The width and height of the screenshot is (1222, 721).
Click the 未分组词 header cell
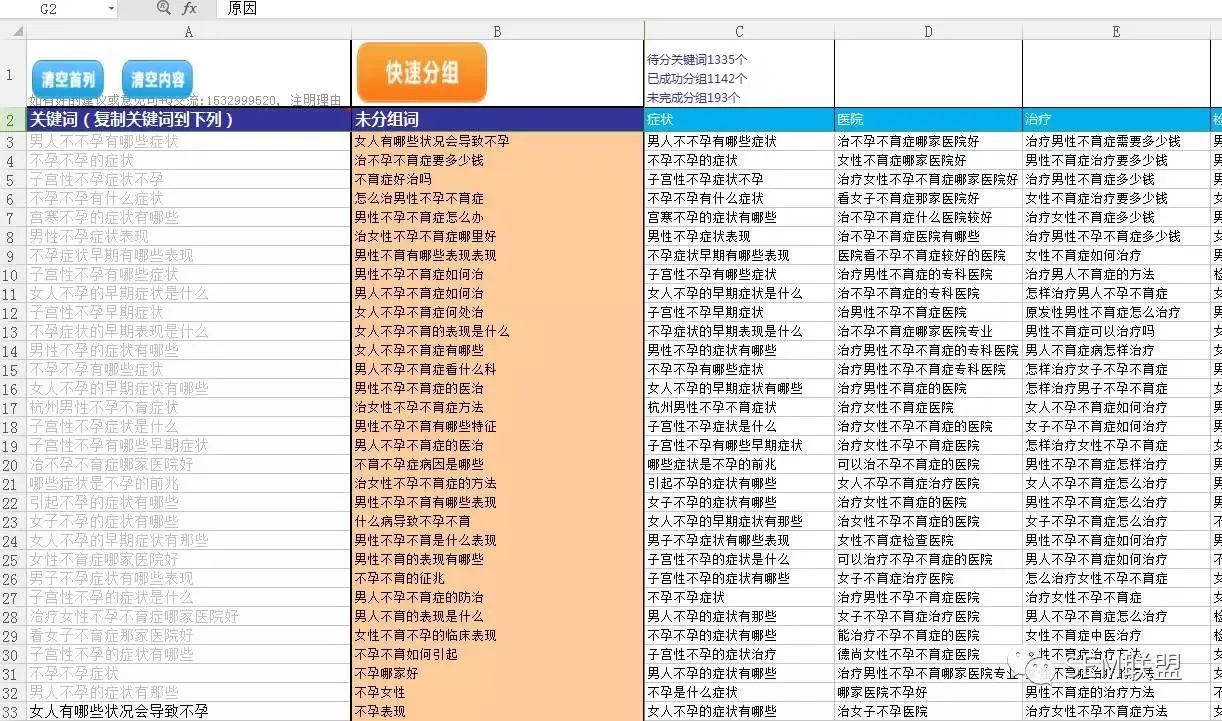497,120
